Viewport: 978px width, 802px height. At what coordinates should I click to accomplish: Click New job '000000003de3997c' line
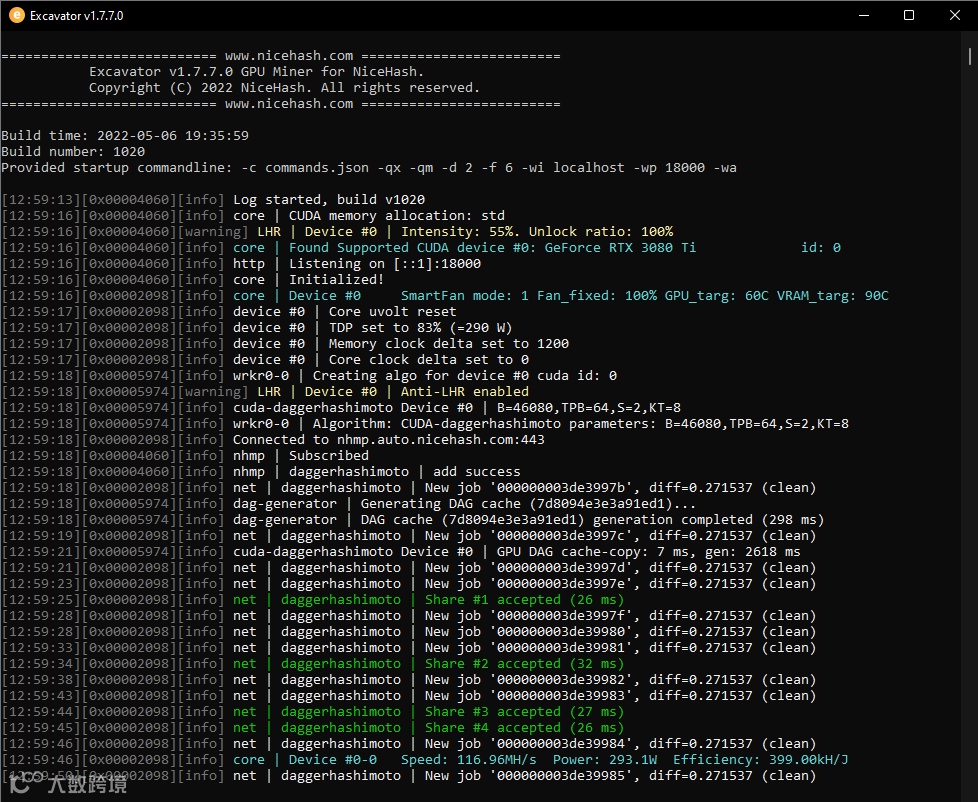409,536
